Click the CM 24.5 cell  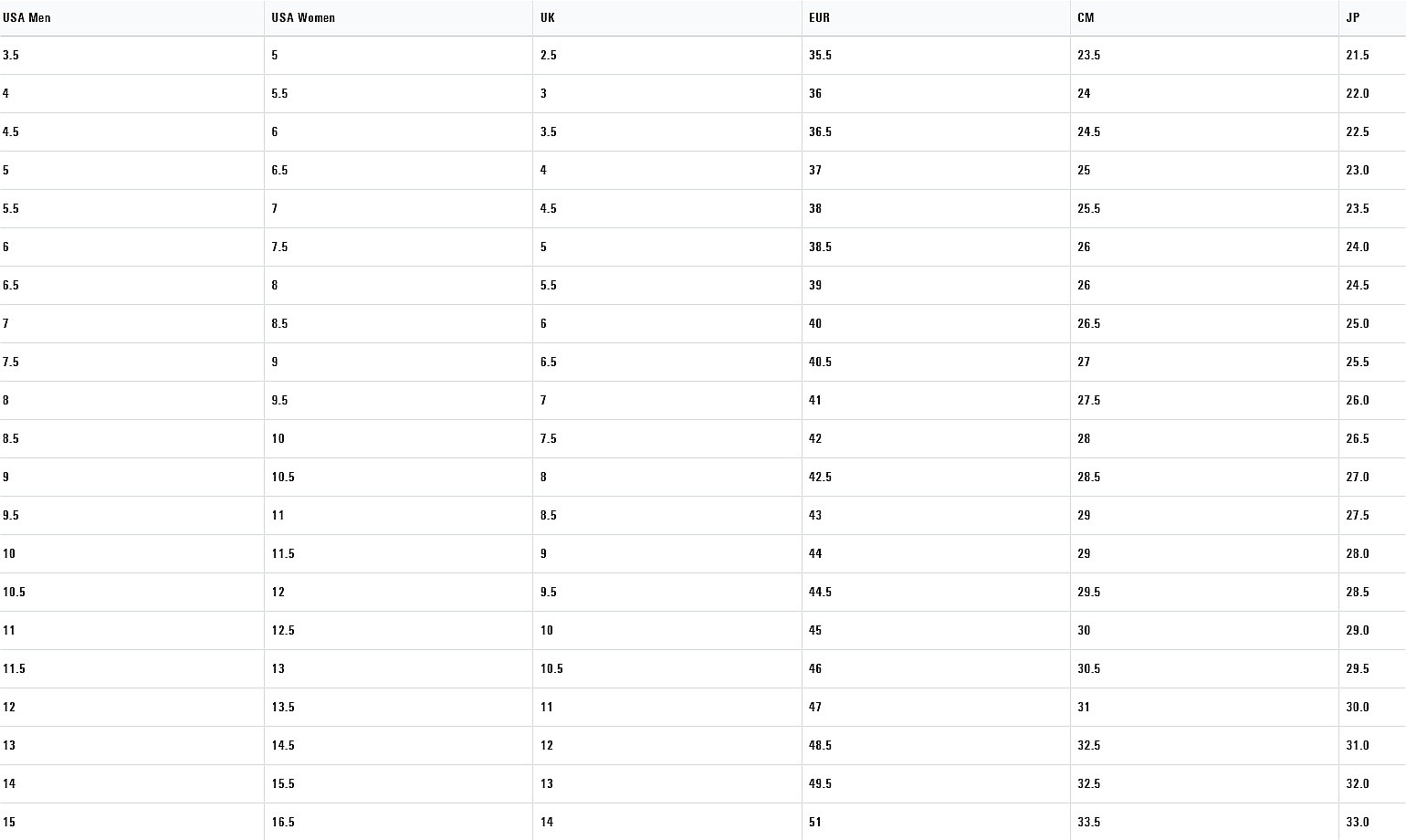(1204, 132)
